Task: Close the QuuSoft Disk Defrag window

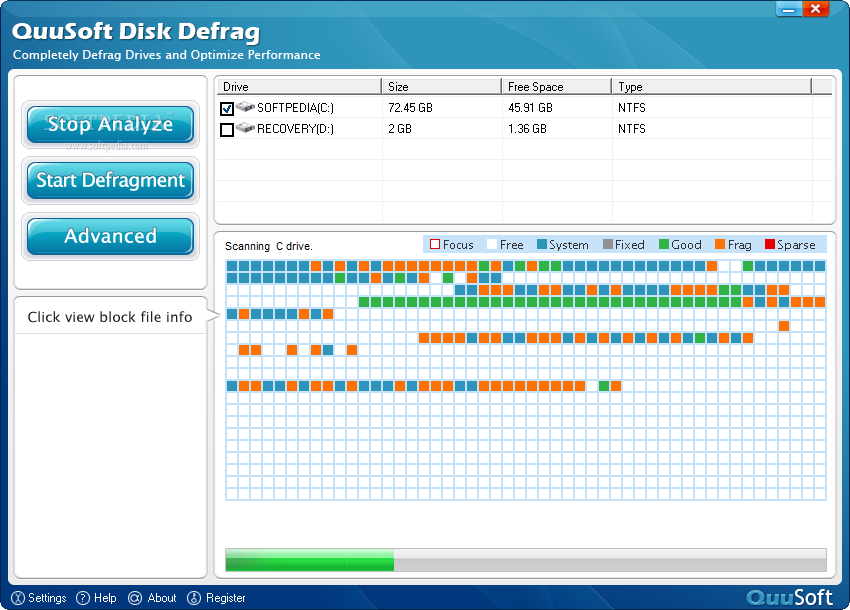Action: click(815, 9)
